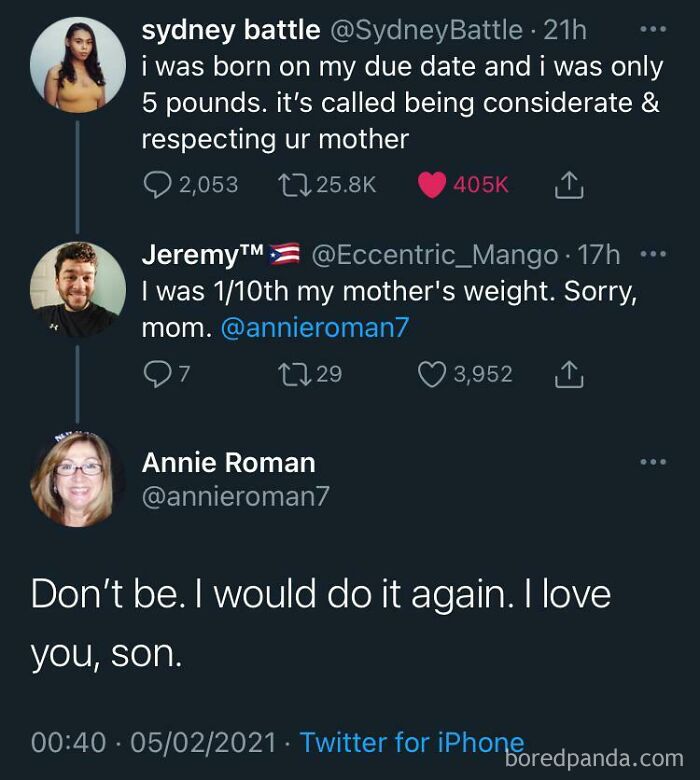View Jeremy's profile picture

(78, 289)
